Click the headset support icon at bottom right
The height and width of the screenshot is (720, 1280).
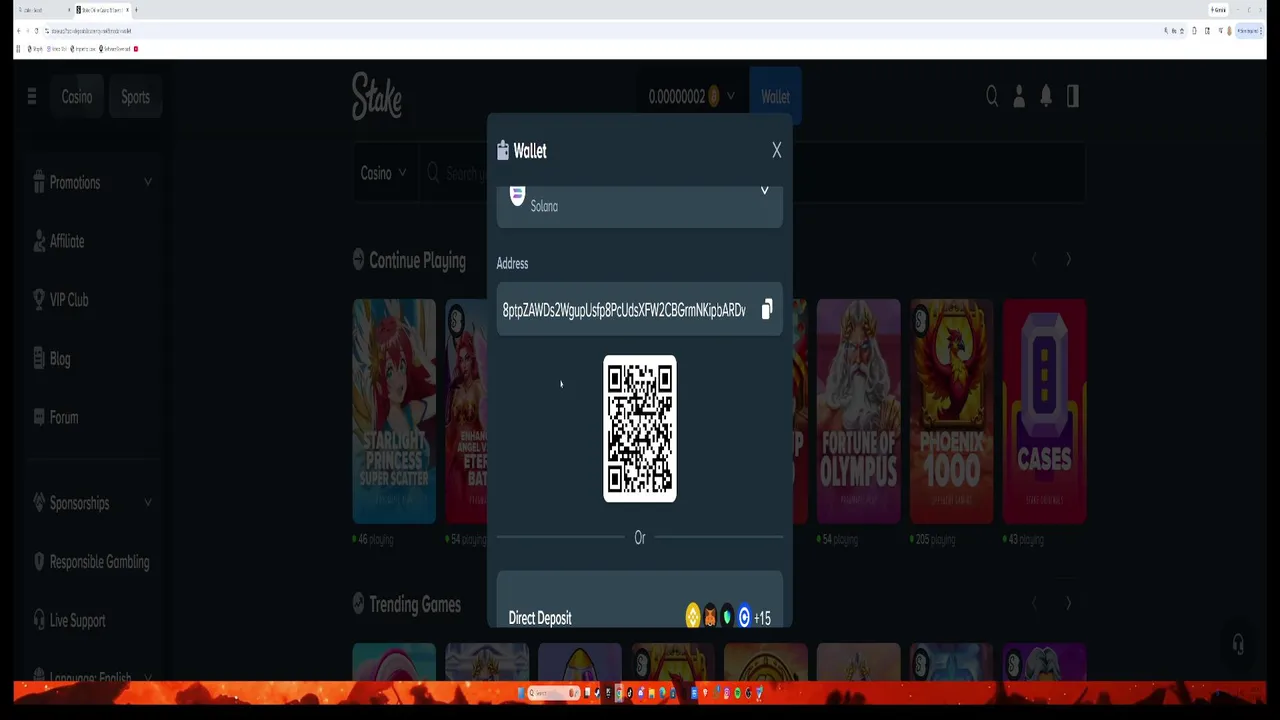[1238, 644]
